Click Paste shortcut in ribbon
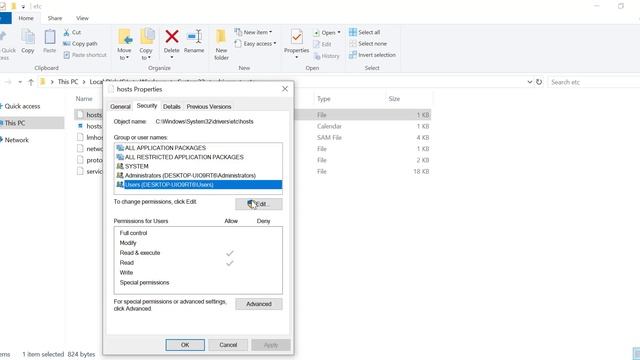640x360 pixels. click(85, 55)
